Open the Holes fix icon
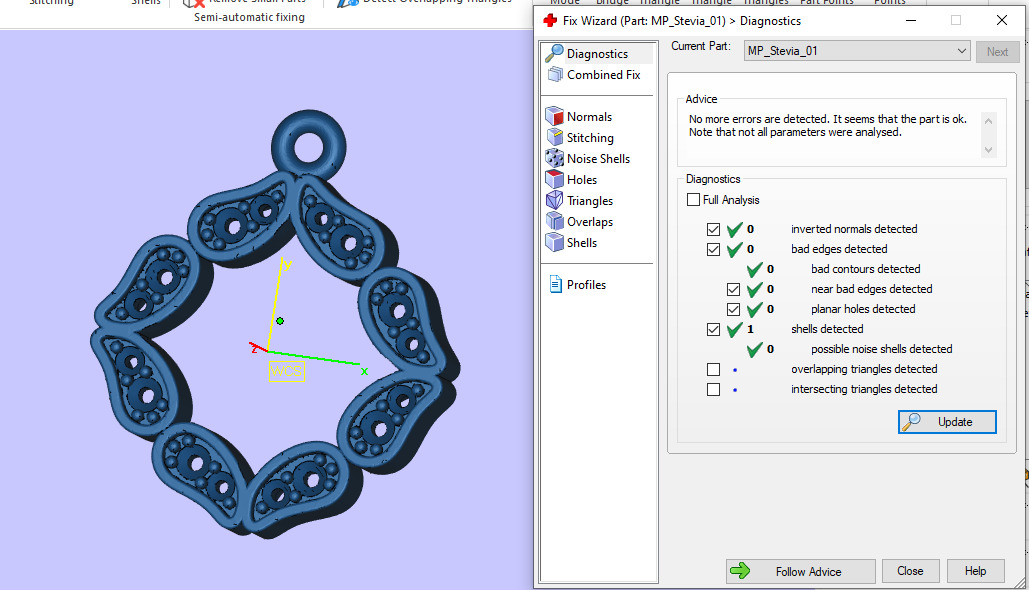 coord(555,179)
